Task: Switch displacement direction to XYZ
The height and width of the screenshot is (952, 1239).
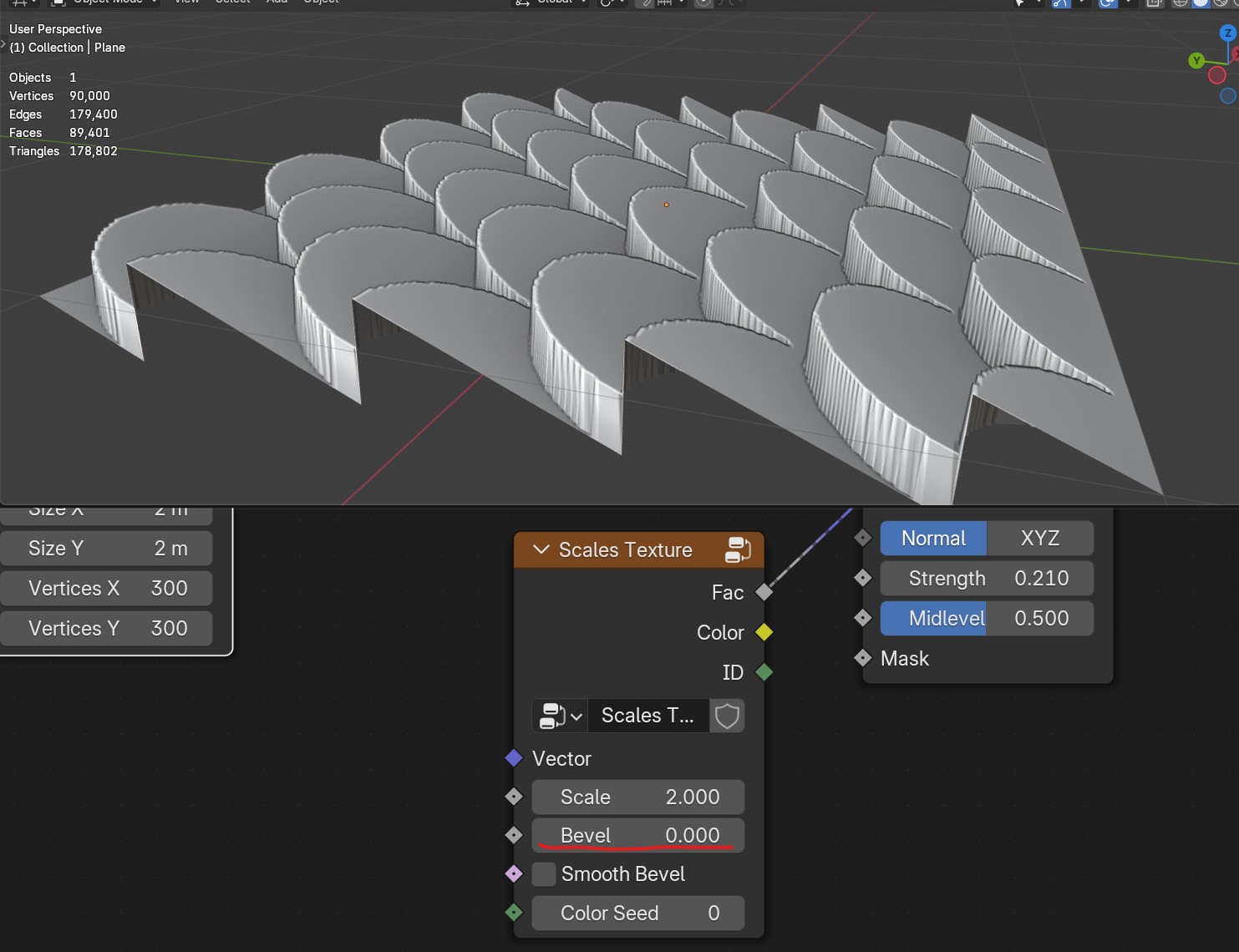Action: (1040, 539)
